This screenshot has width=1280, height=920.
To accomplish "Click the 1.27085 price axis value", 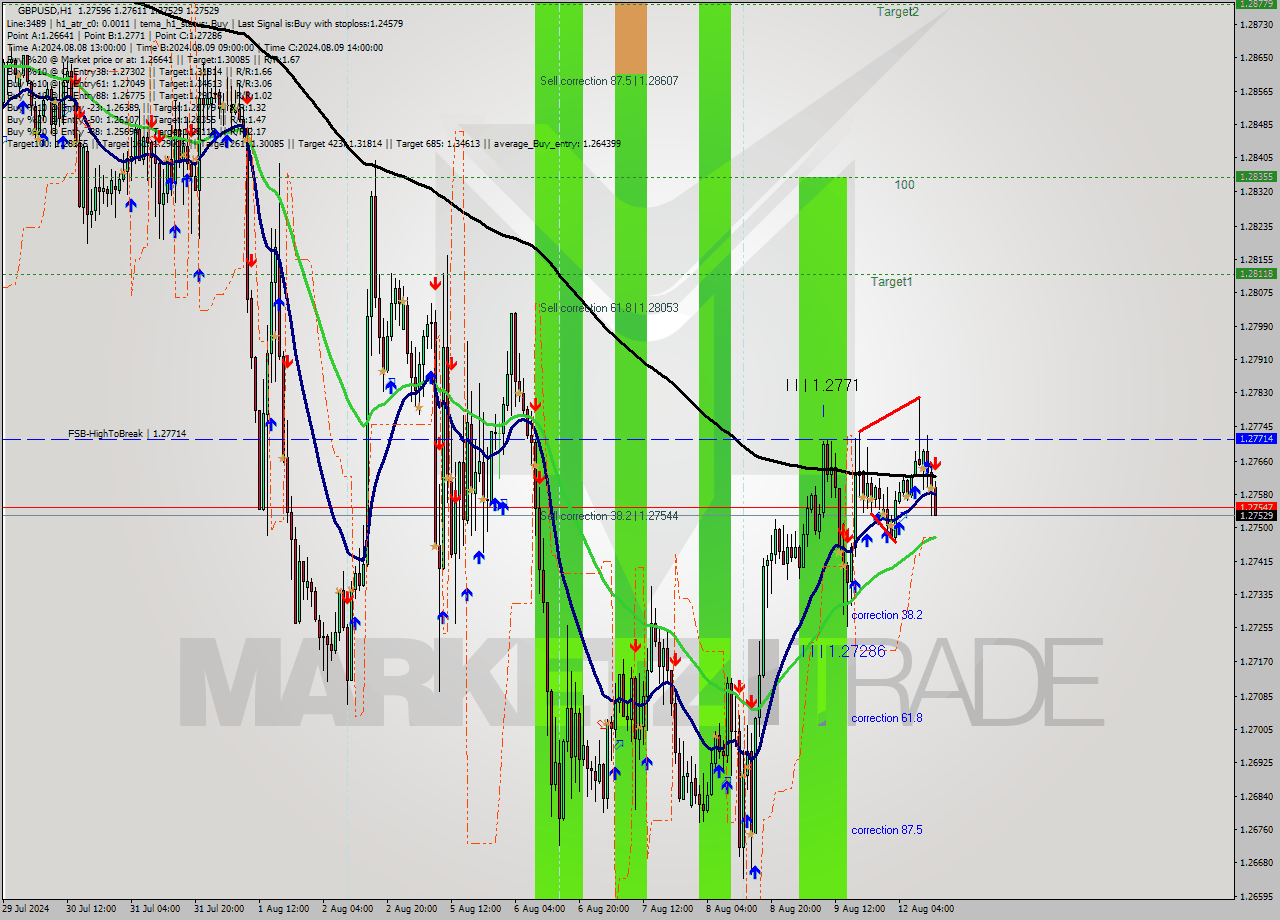I will coord(1256,696).
